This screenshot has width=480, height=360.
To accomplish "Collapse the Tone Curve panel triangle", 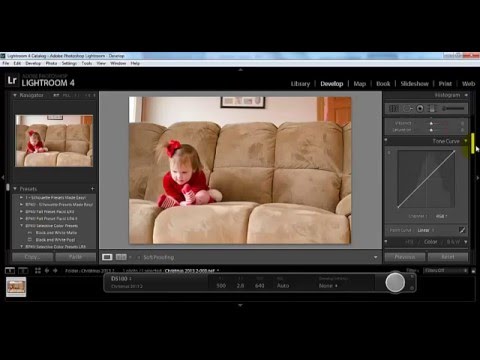I will point(466,141).
